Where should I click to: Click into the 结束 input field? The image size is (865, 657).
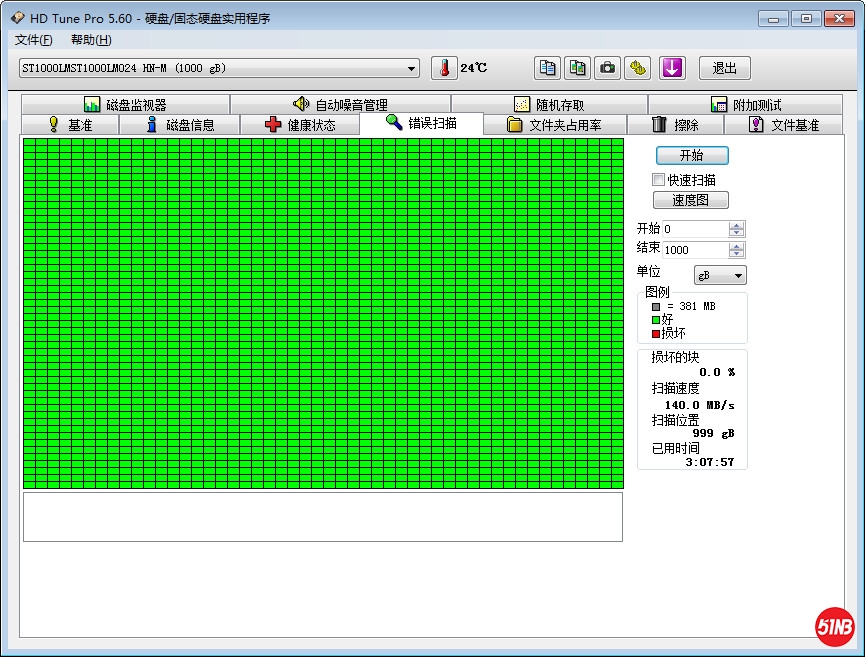pos(695,250)
